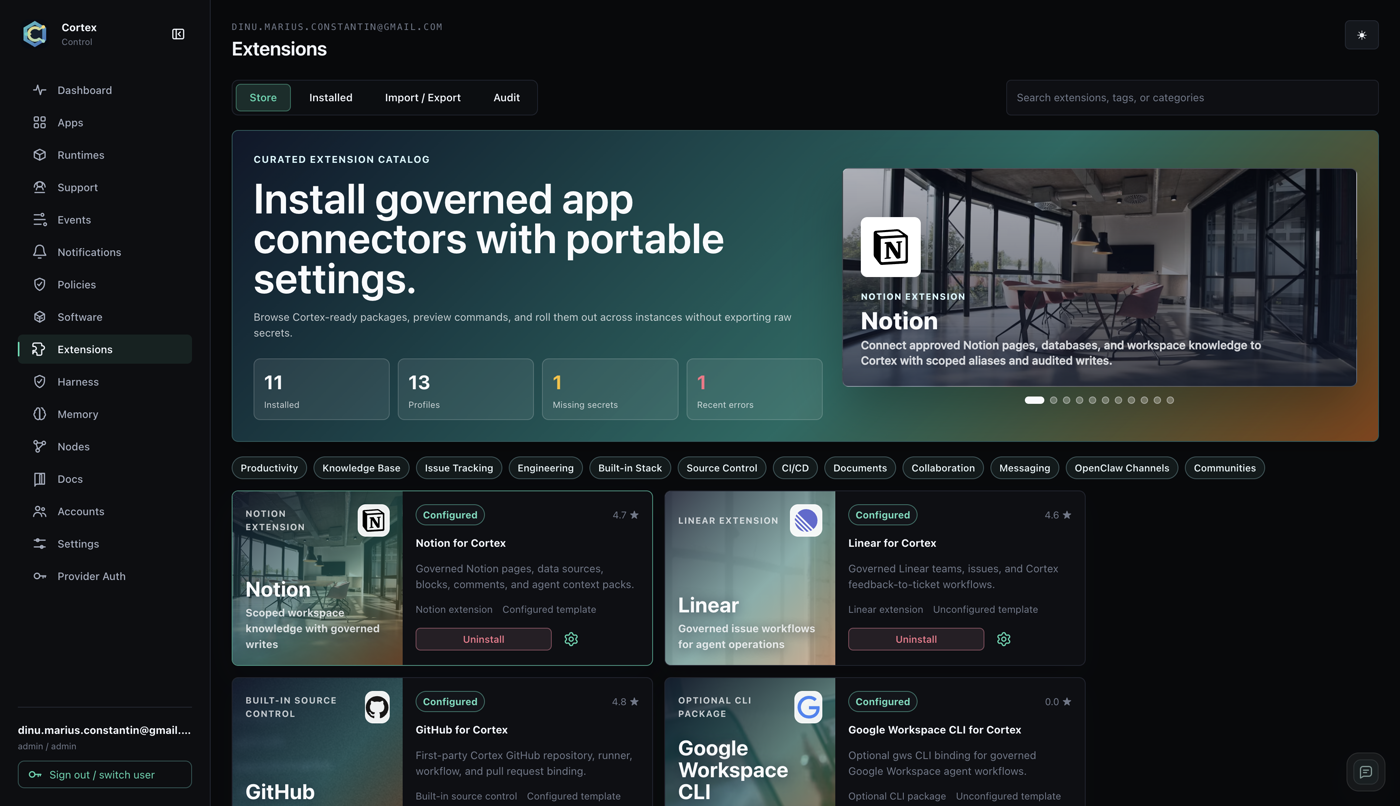The height and width of the screenshot is (806, 1400).
Task: Open Software in the sidebar
Action: 105,317
